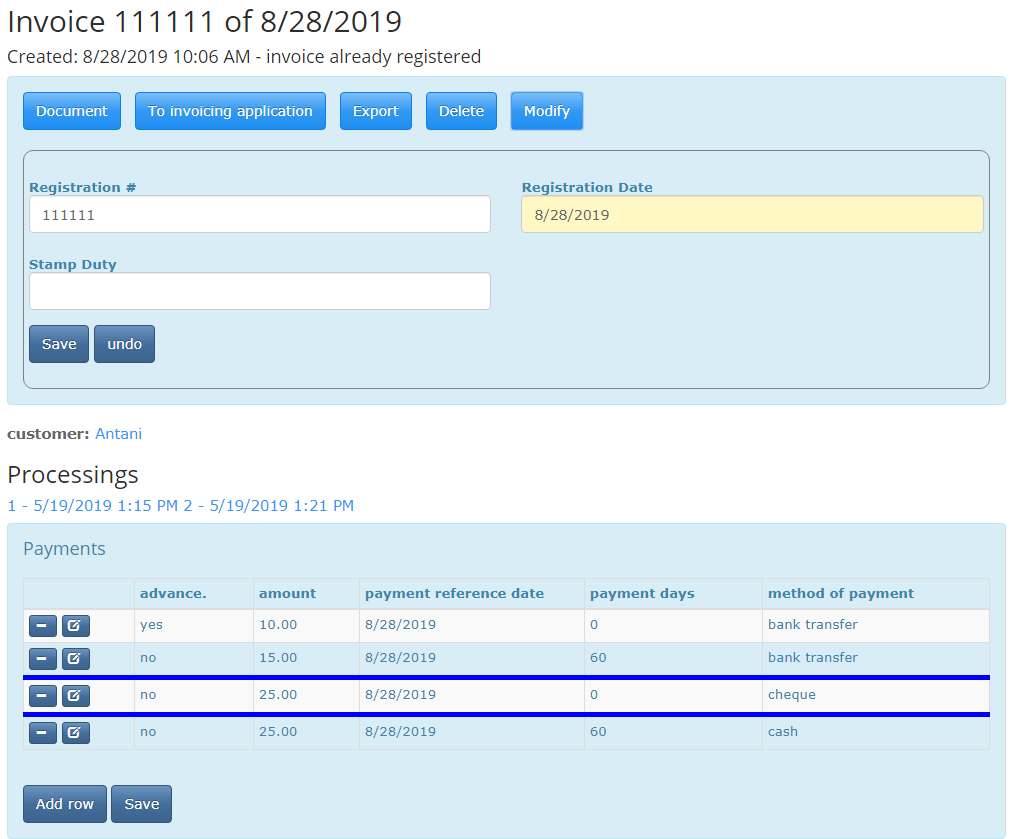Select the Payments section heading
The height and width of the screenshot is (839, 1012).
[65, 549]
